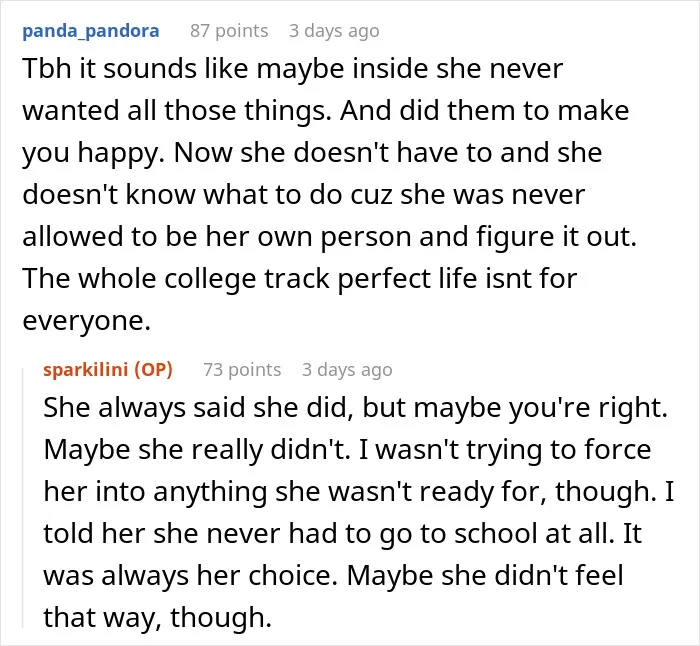This screenshot has width=700, height=646.
Task: Click the line 'She always said she did'
Action: tap(355, 408)
